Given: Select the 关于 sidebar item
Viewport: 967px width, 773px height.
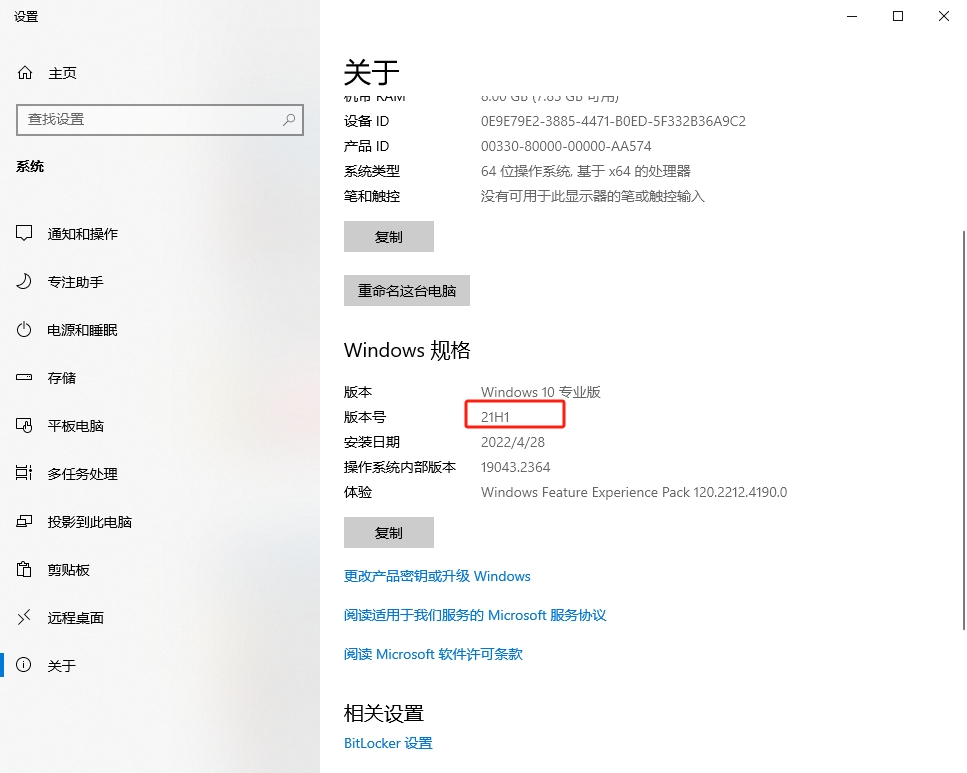Looking at the screenshot, I should (62, 665).
